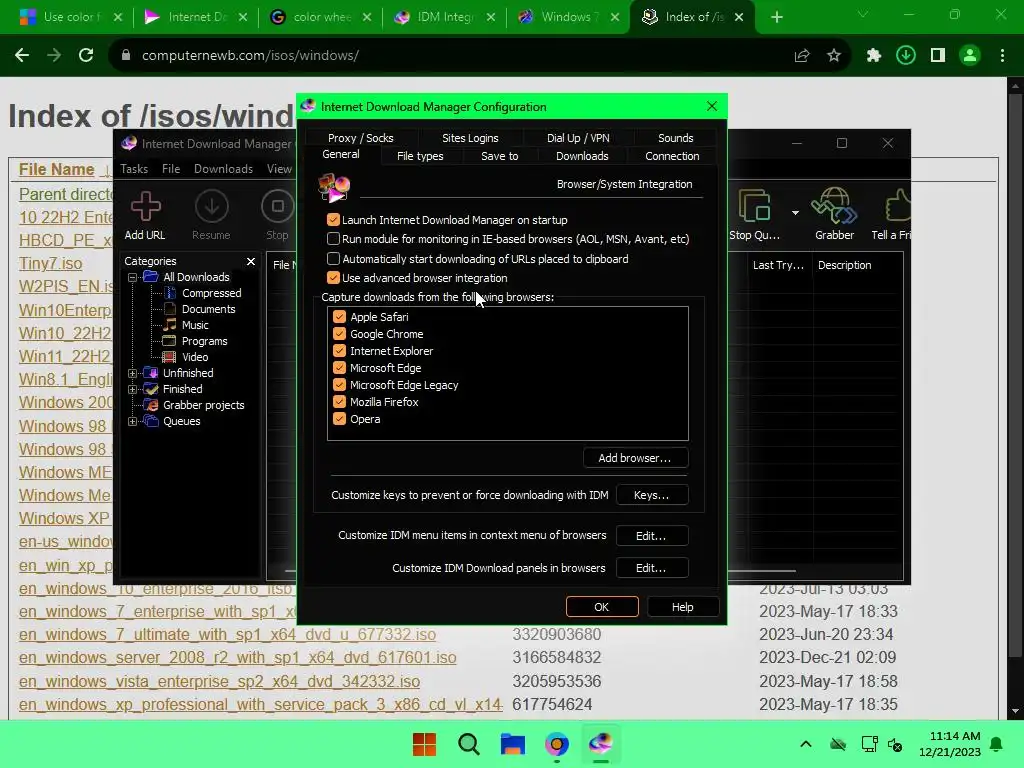This screenshot has height=768, width=1024.
Task: Enable IE-based browsers monitoring module checkbox
Action: tap(333, 239)
